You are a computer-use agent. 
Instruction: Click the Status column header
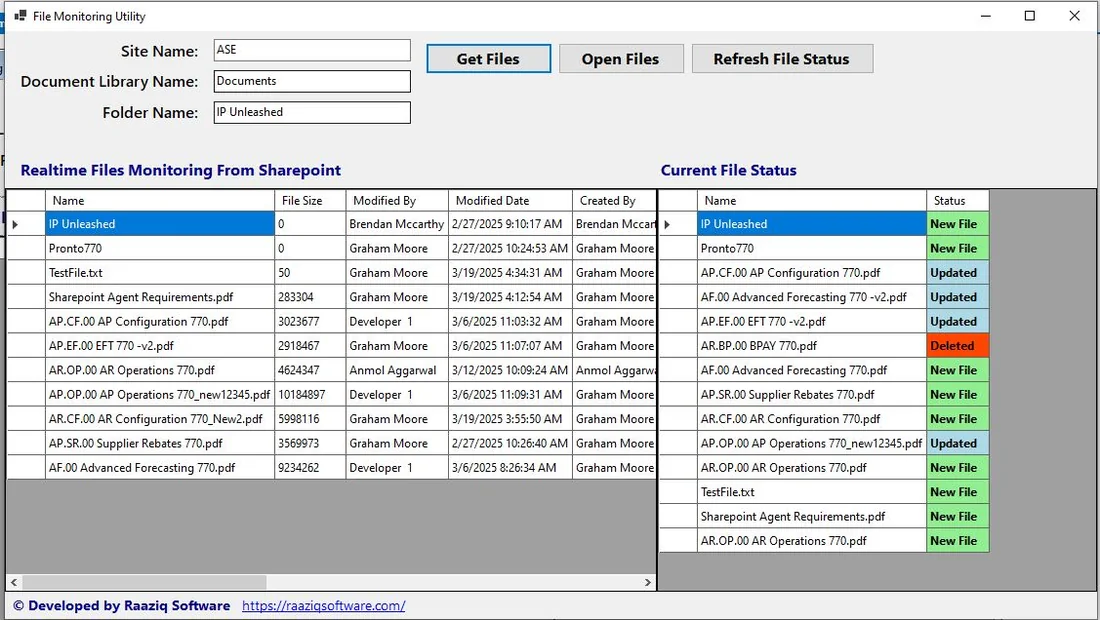click(x=958, y=201)
